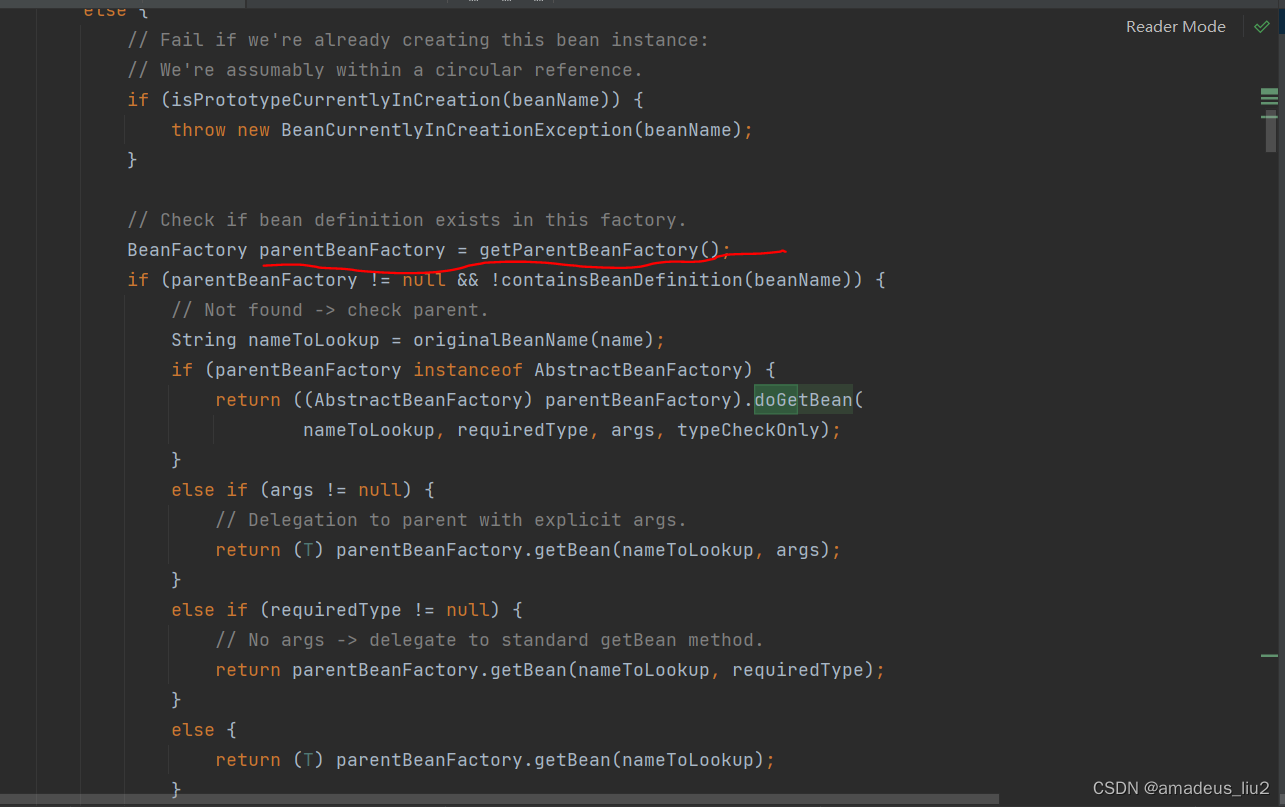
Task: Click the 'String' type in nameToLookup declaration
Action: click(x=204, y=340)
